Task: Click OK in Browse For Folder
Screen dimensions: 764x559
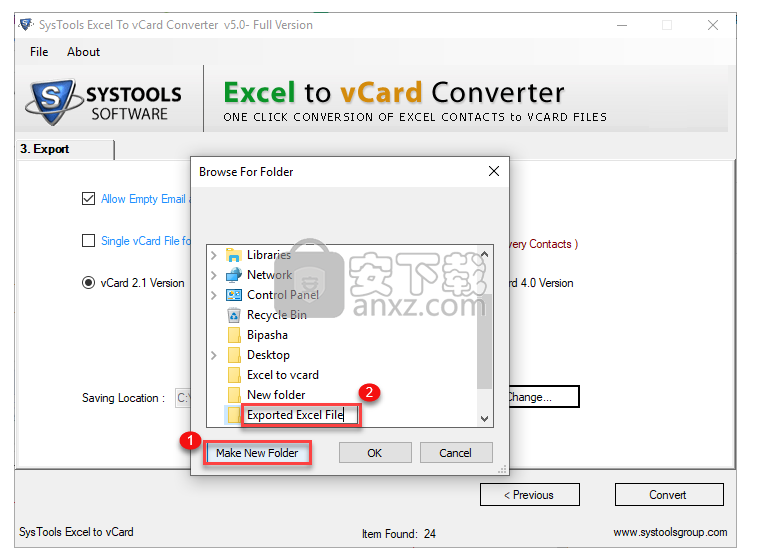Action: [x=375, y=453]
